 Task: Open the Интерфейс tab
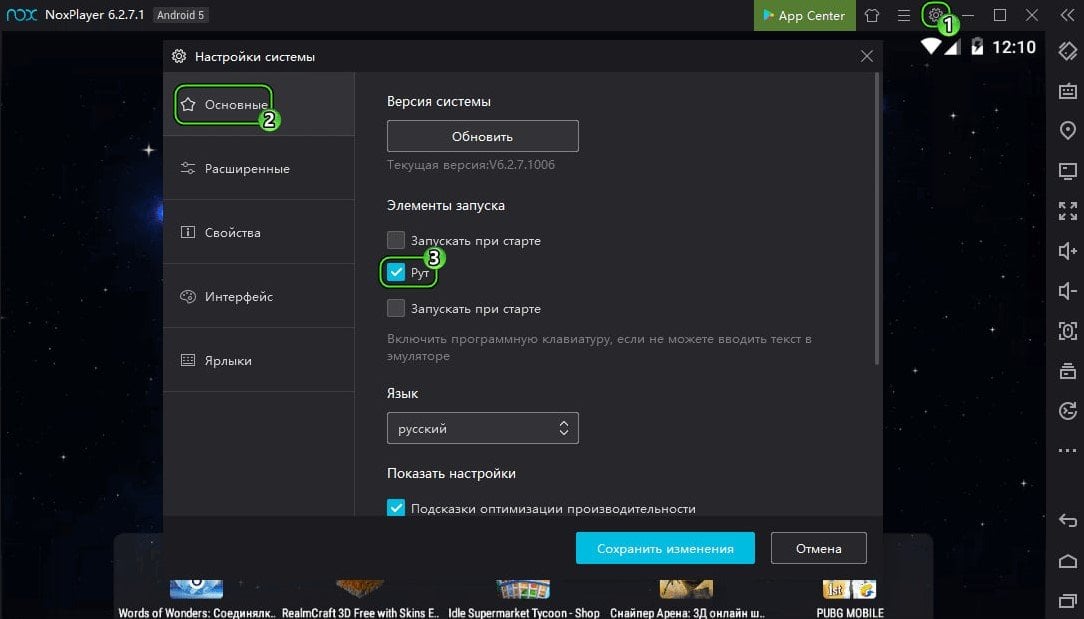click(259, 296)
